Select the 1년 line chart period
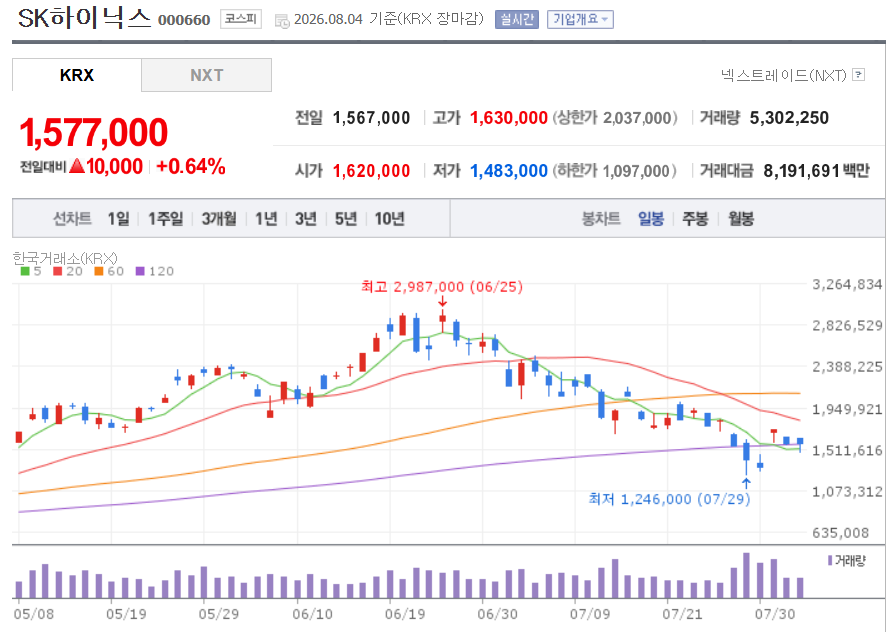The image size is (886, 632). tap(266, 218)
